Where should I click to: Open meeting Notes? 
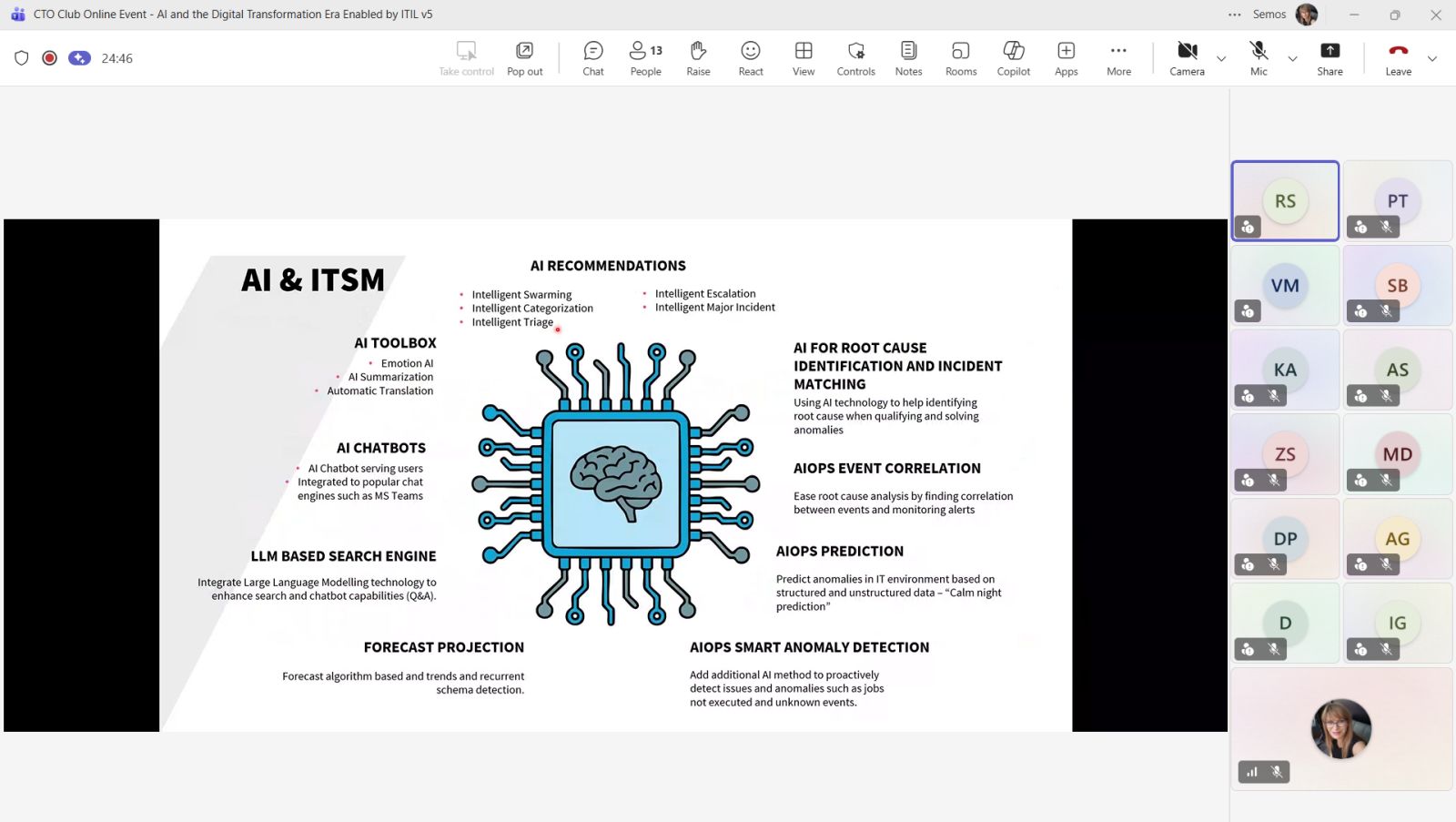coord(908,58)
